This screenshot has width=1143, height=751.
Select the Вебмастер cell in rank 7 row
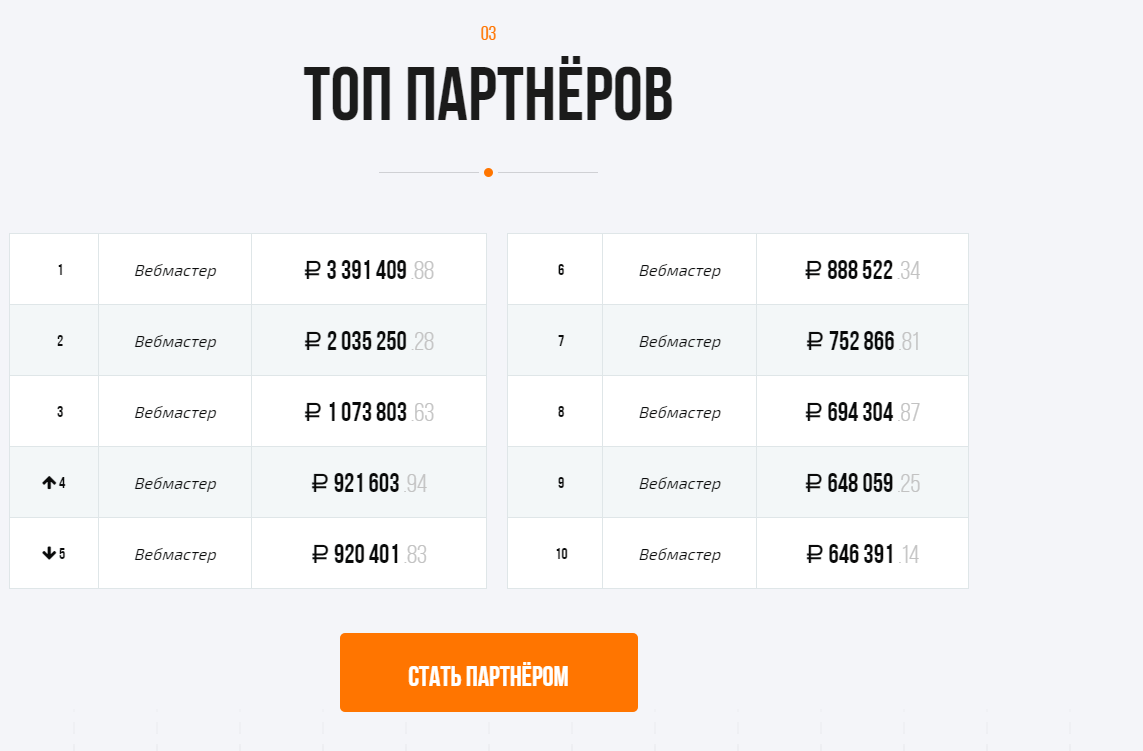[679, 340]
